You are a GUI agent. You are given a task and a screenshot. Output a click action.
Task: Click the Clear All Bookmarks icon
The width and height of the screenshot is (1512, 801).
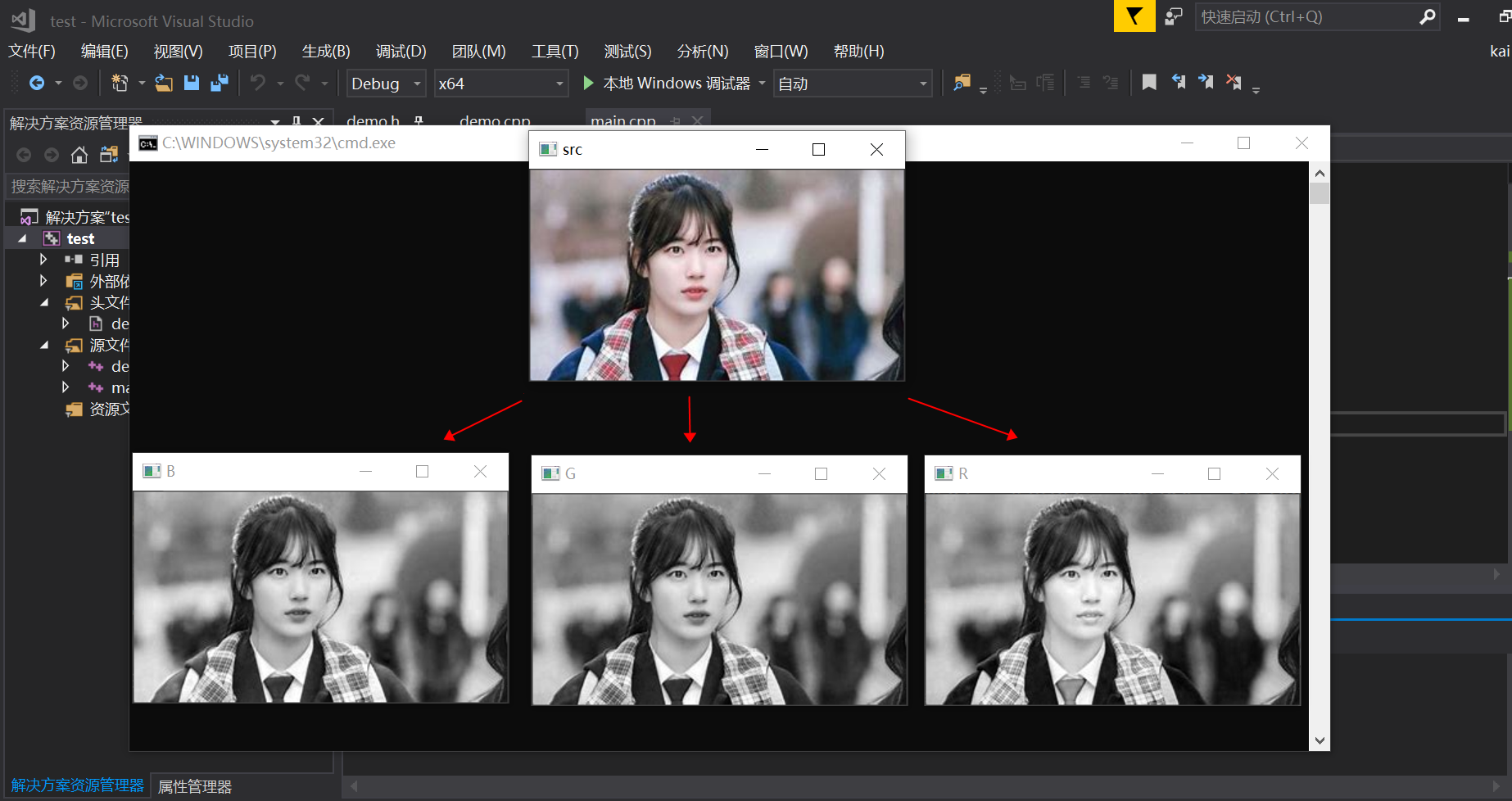point(1234,82)
